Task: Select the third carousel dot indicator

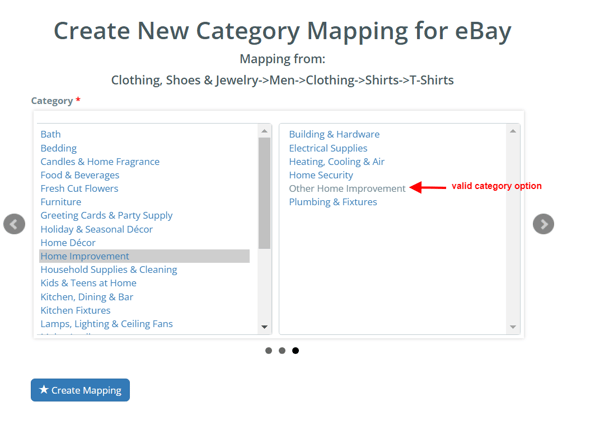Action: tap(295, 350)
